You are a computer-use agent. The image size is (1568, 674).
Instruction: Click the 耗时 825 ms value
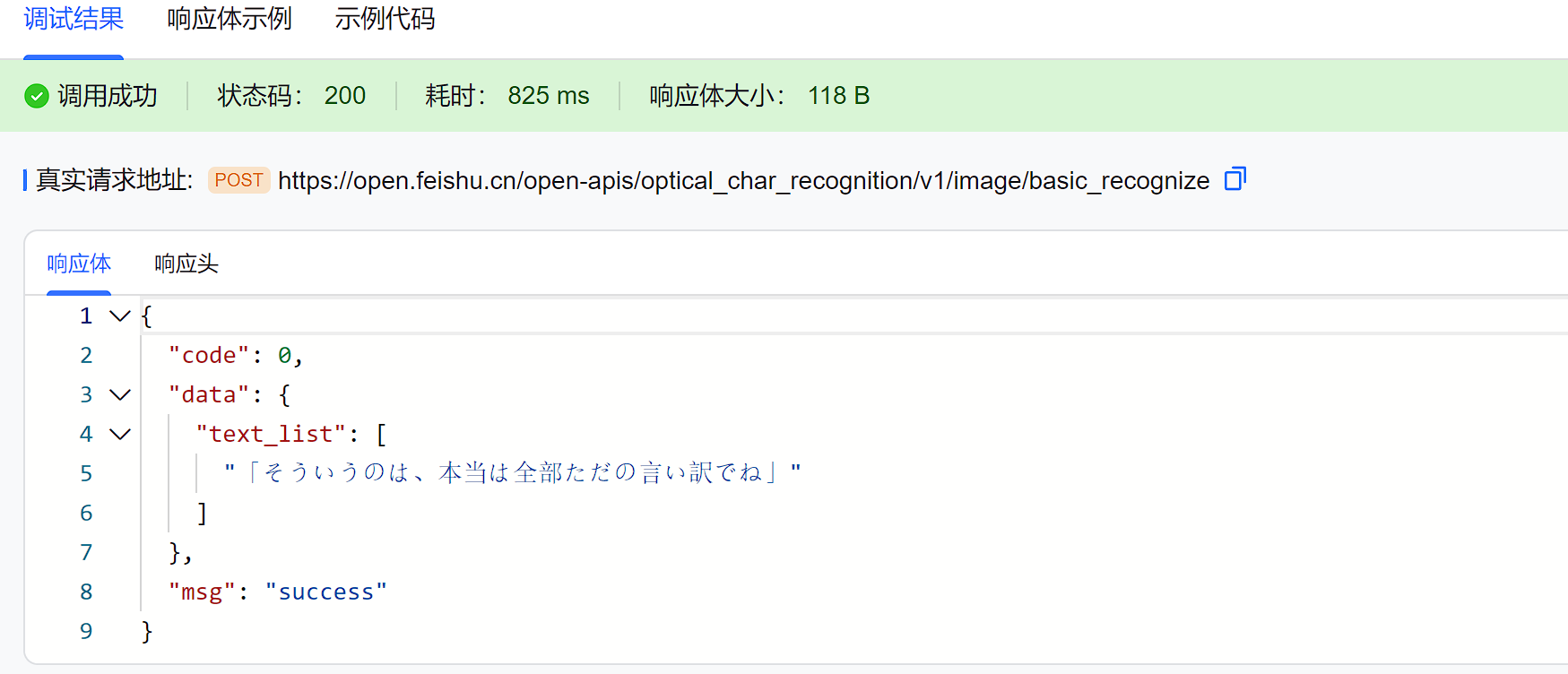[x=549, y=96]
